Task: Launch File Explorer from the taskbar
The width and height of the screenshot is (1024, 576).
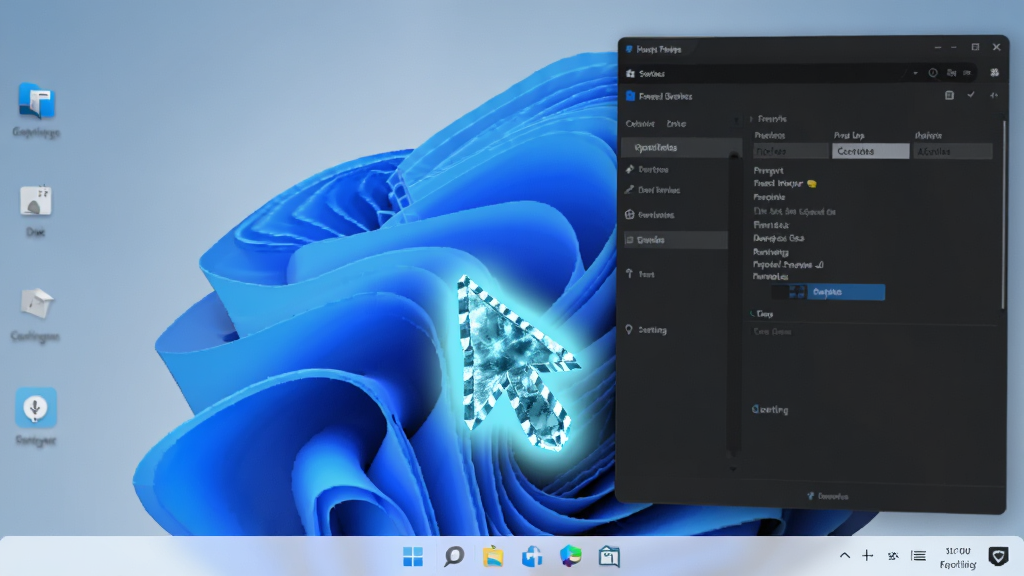Action: pos(493,556)
